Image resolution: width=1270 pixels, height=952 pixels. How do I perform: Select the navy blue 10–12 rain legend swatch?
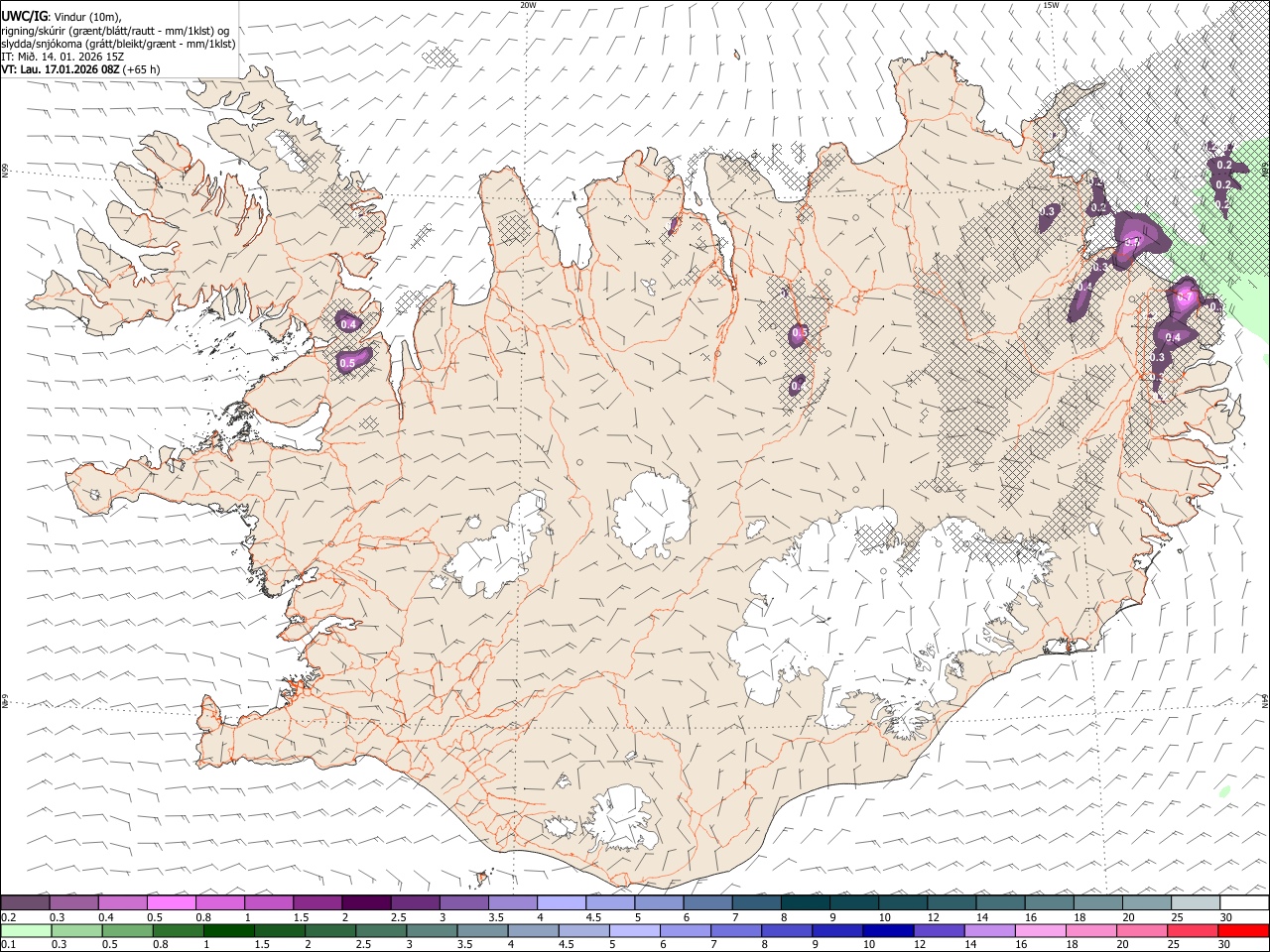[887, 930]
